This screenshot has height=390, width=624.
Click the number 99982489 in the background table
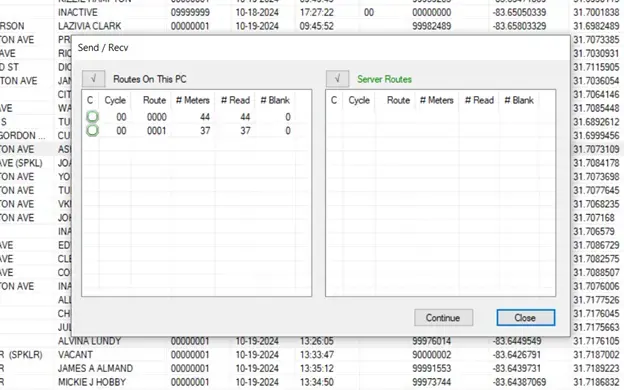coord(432,26)
